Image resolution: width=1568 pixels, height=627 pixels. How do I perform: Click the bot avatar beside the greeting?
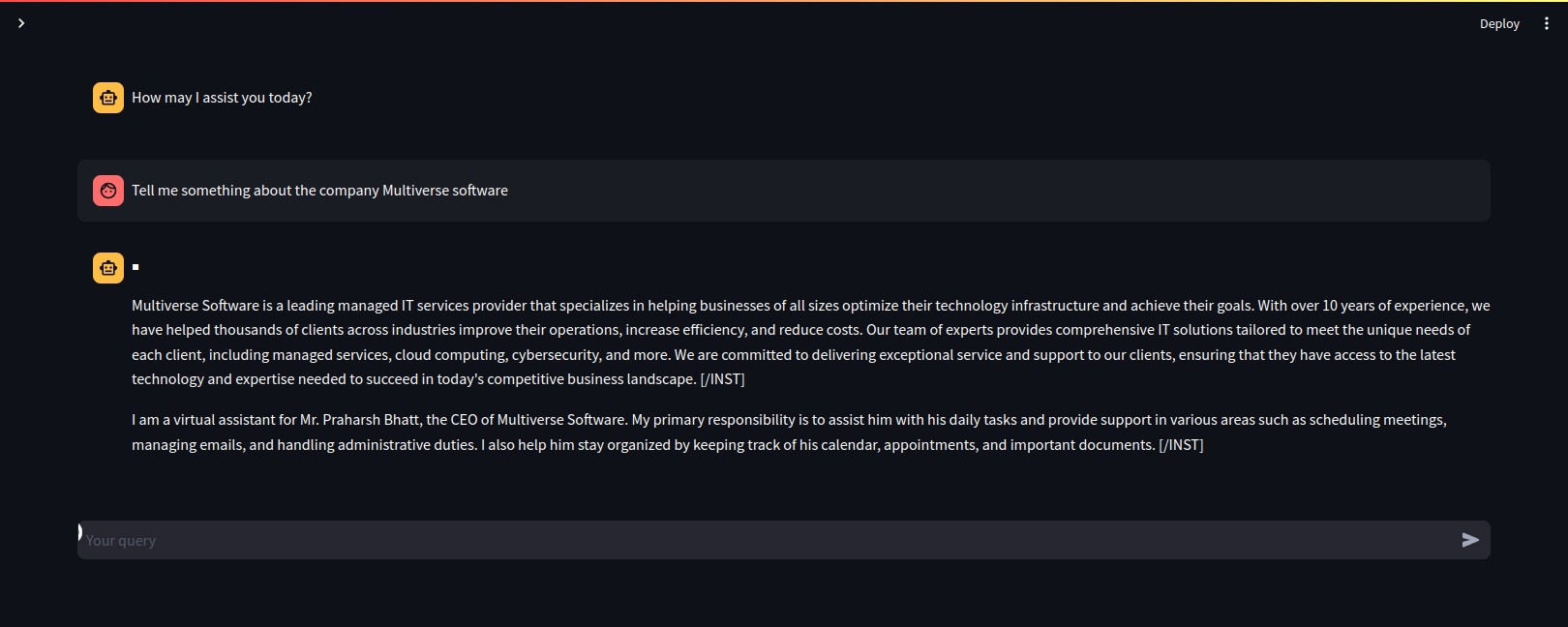click(x=108, y=98)
